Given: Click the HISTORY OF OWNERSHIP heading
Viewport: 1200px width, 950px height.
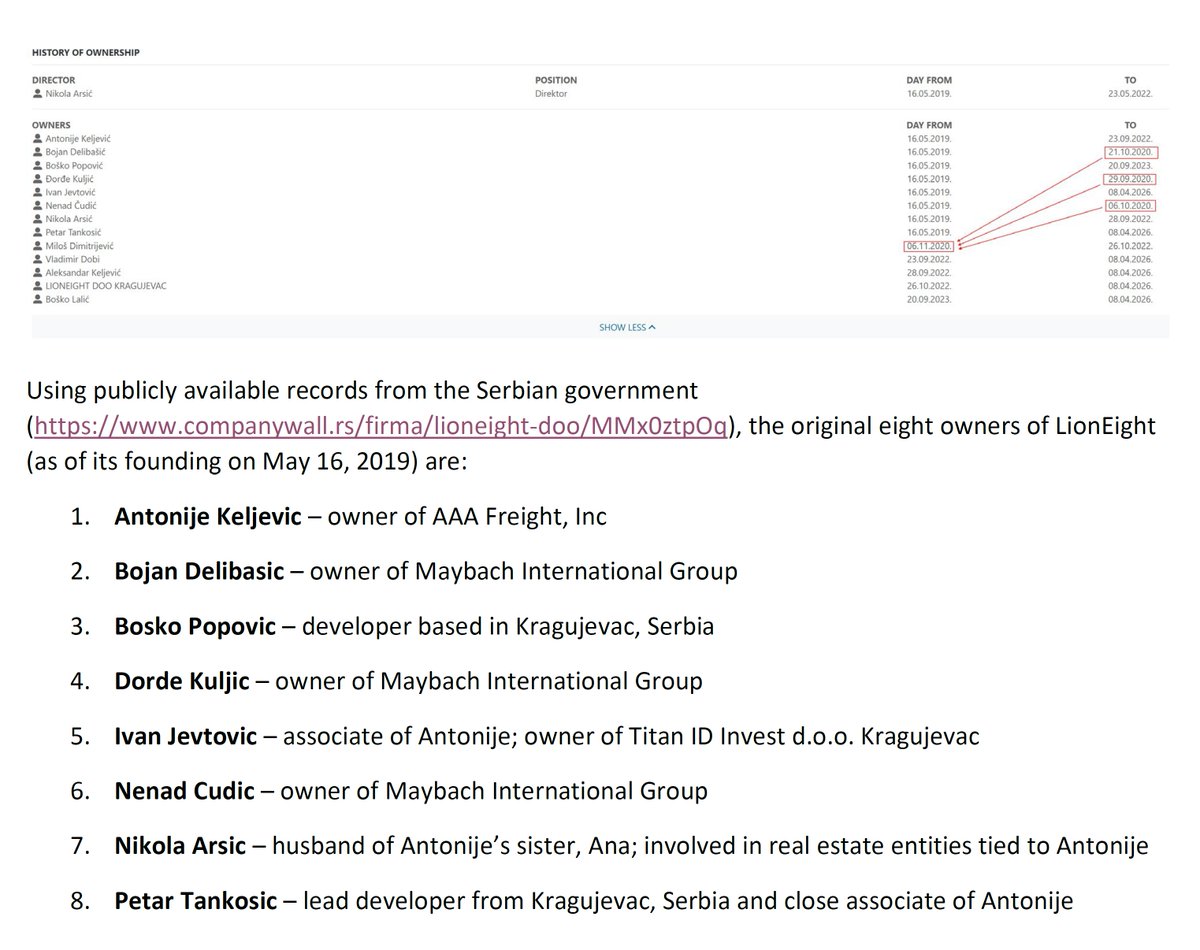Looking at the screenshot, I should pyautogui.click(x=85, y=52).
